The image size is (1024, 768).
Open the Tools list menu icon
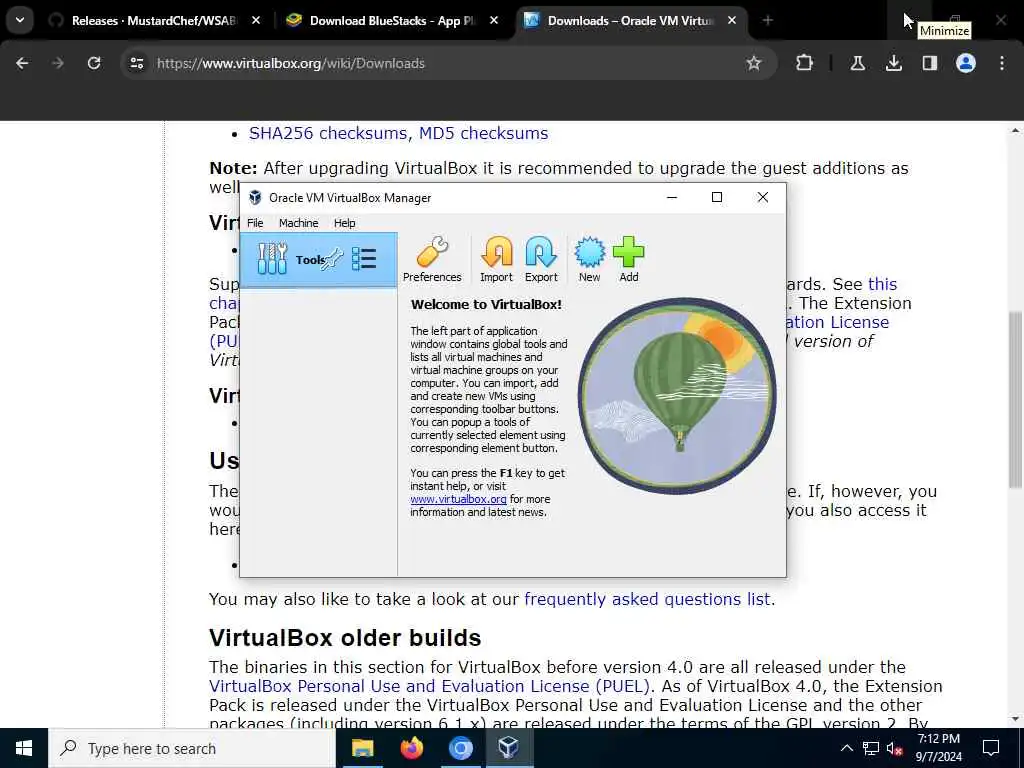(364, 259)
